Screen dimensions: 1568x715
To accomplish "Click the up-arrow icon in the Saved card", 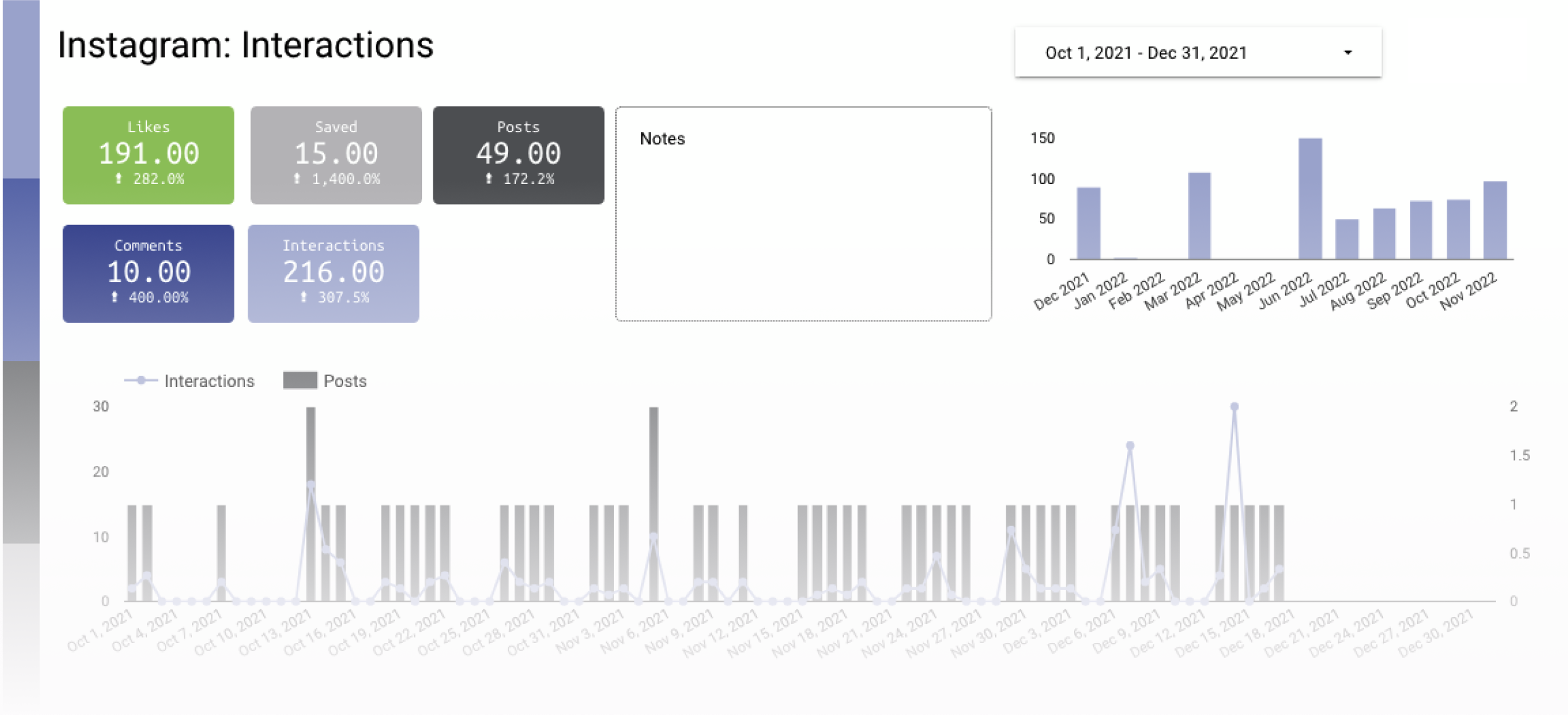I will point(297,179).
